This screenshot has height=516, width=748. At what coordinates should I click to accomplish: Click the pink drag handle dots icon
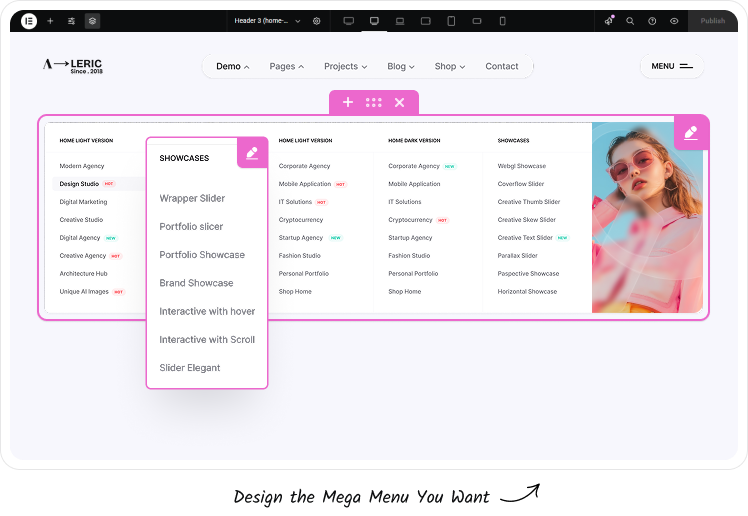click(x=374, y=102)
